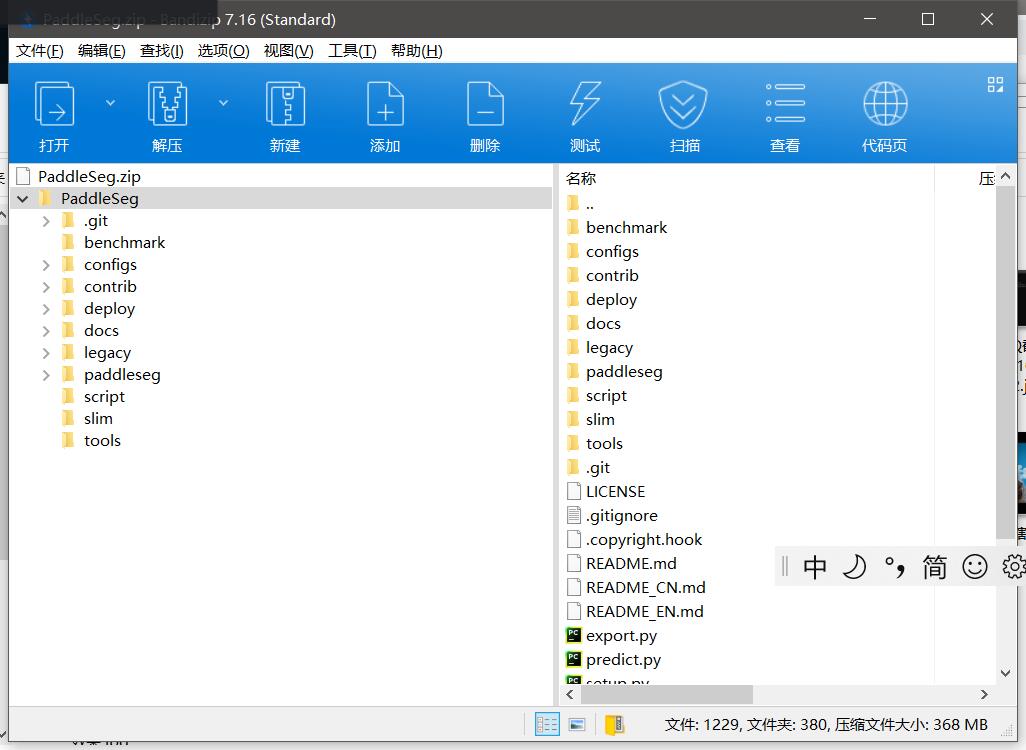
Task: Open the 选项(O) menu
Action: 223,50
